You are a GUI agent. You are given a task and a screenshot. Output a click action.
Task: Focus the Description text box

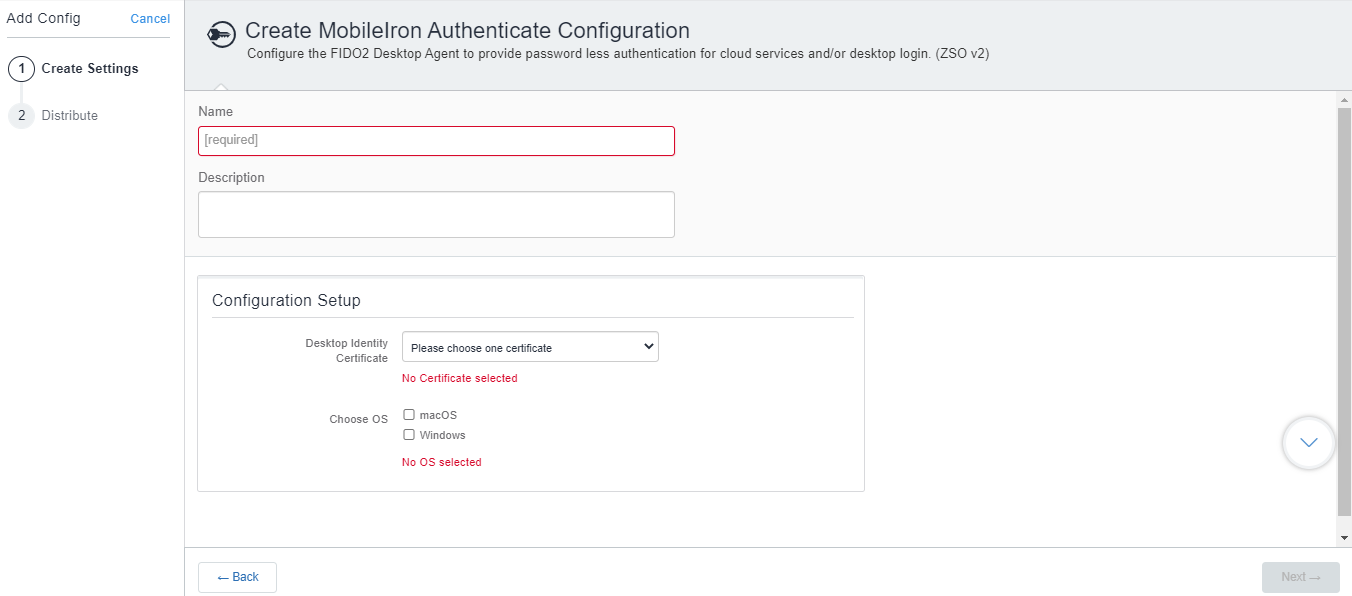pyautogui.click(x=436, y=214)
